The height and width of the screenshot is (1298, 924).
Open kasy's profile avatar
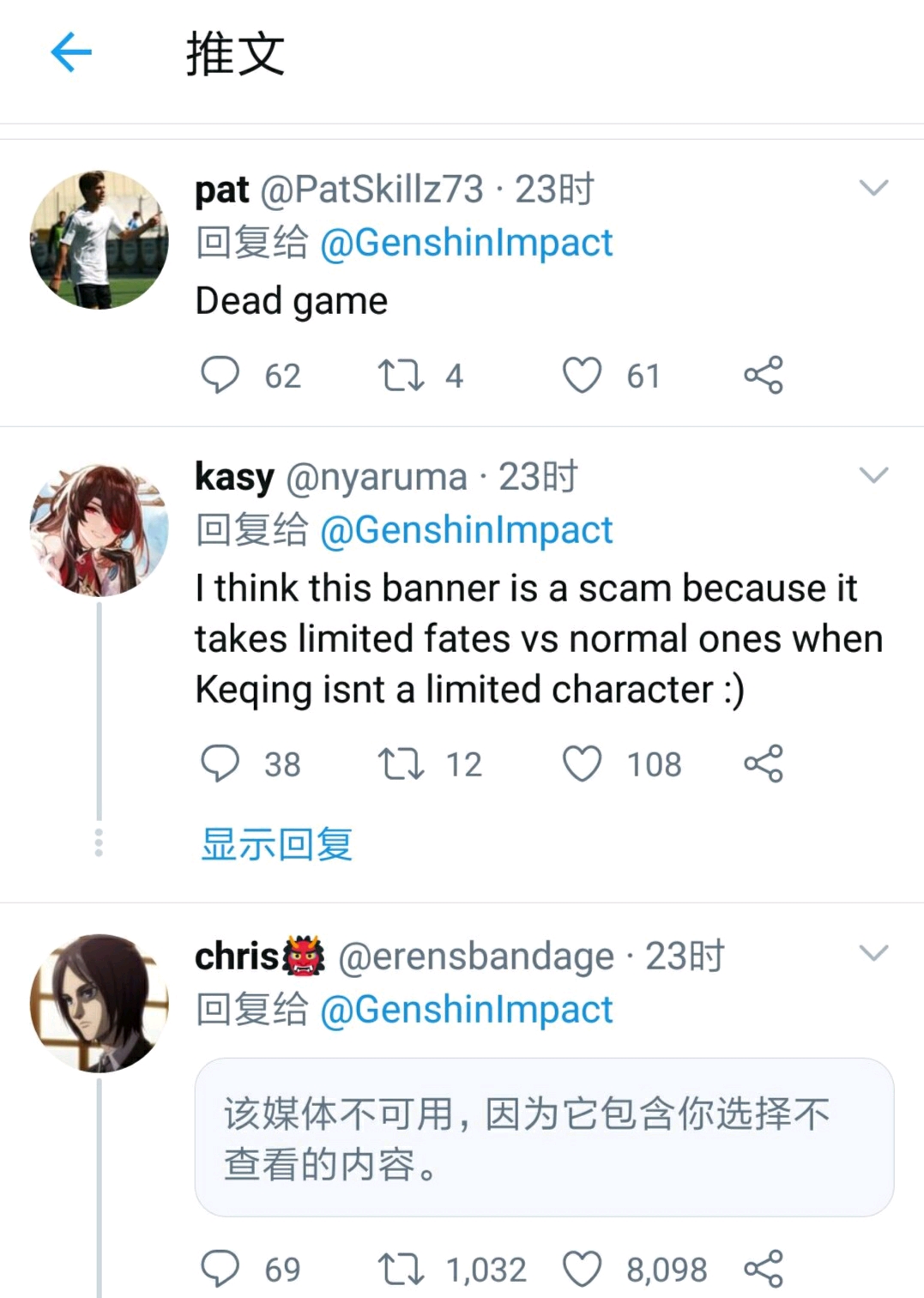(x=99, y=529)
